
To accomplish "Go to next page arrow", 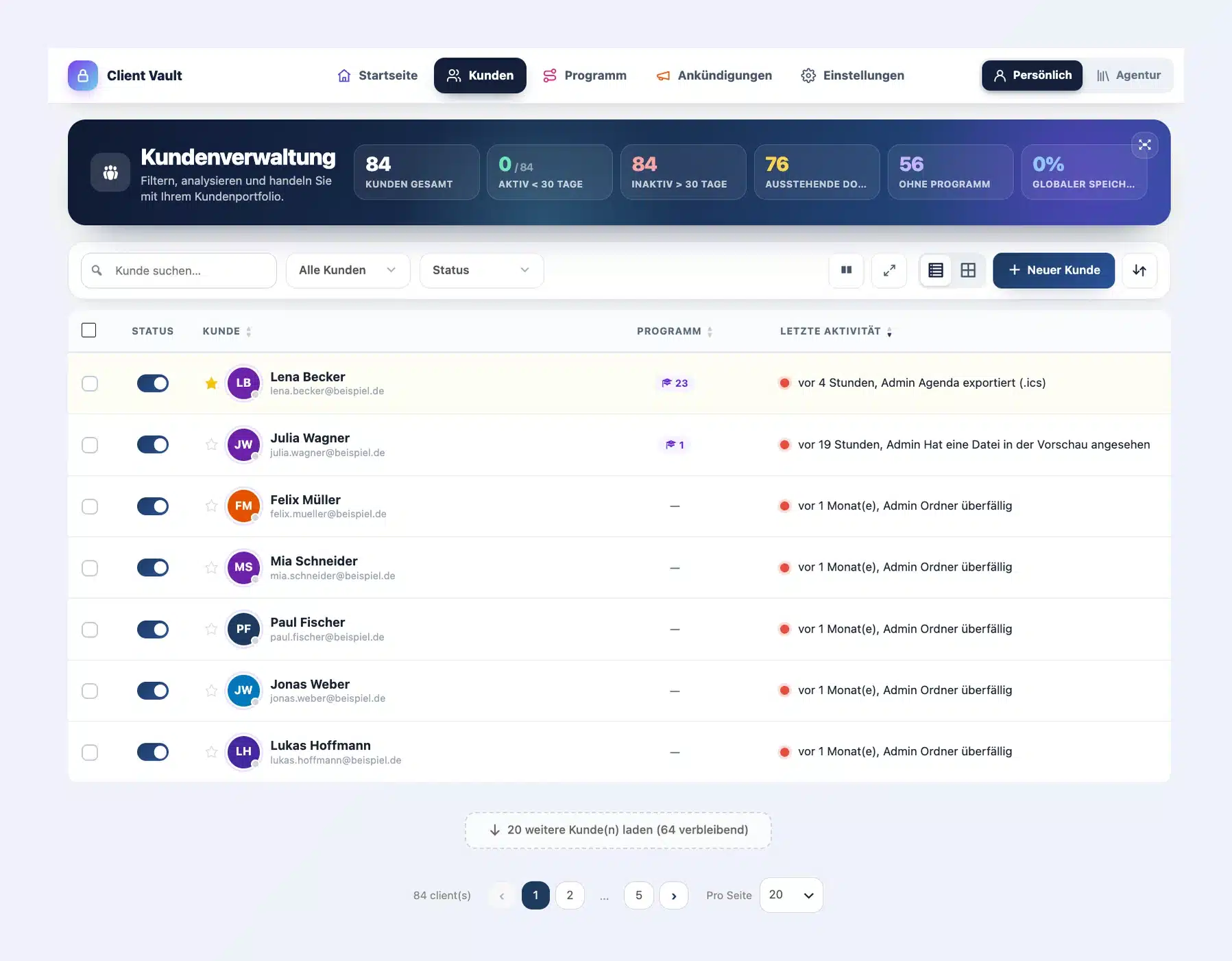I will click(x=674, y=895).
